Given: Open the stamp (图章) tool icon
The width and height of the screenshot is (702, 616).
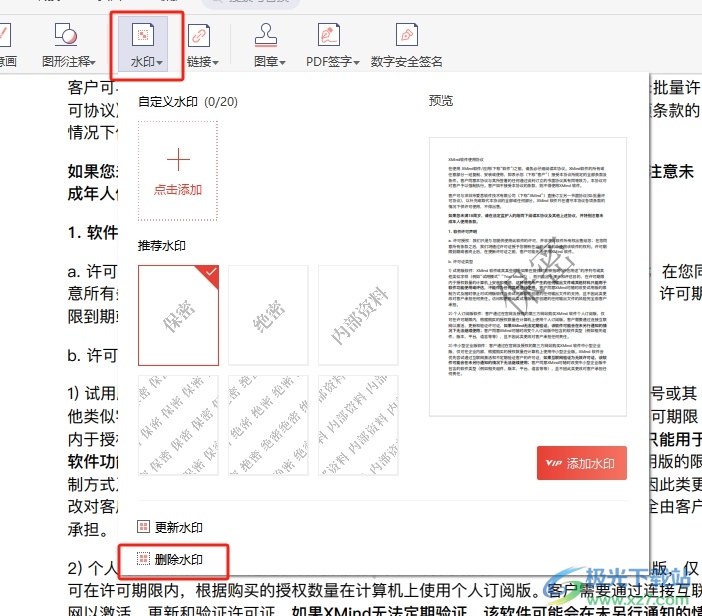Looking at the screenshot, I should (266, 35).
